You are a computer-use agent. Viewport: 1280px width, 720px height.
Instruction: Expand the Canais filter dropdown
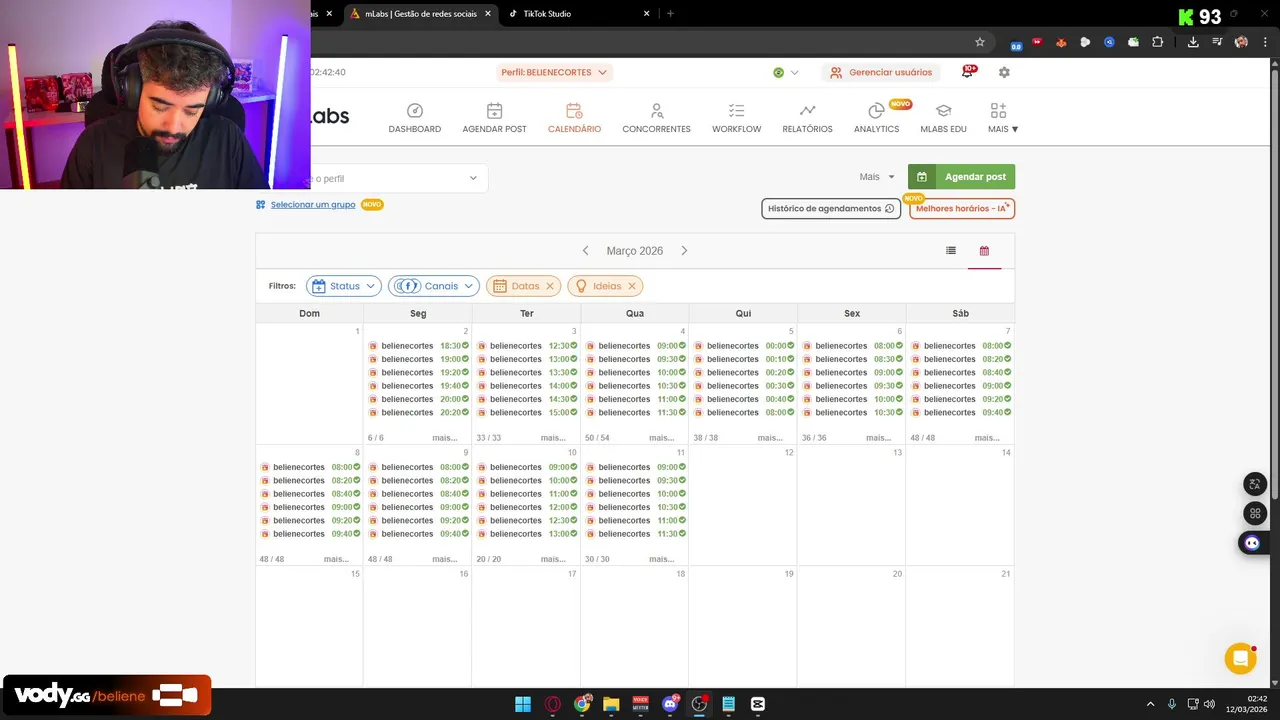click(x=434, y=286)
